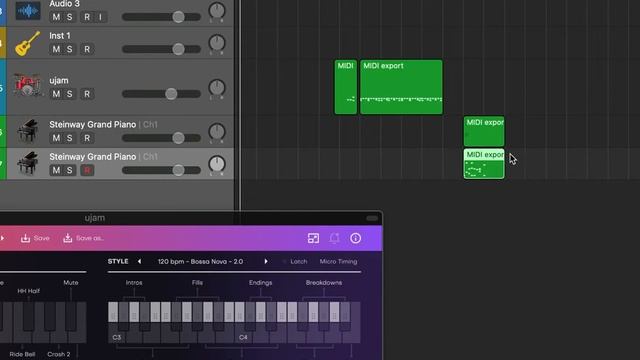The image size is (640, 360).
Task: Click the Ride Bell label
Action: [x=22, y=354]
